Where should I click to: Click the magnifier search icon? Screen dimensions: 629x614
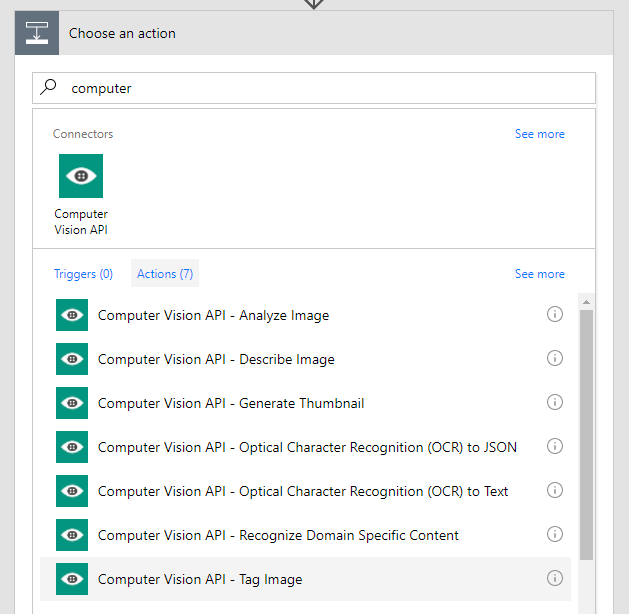[48, 87]
